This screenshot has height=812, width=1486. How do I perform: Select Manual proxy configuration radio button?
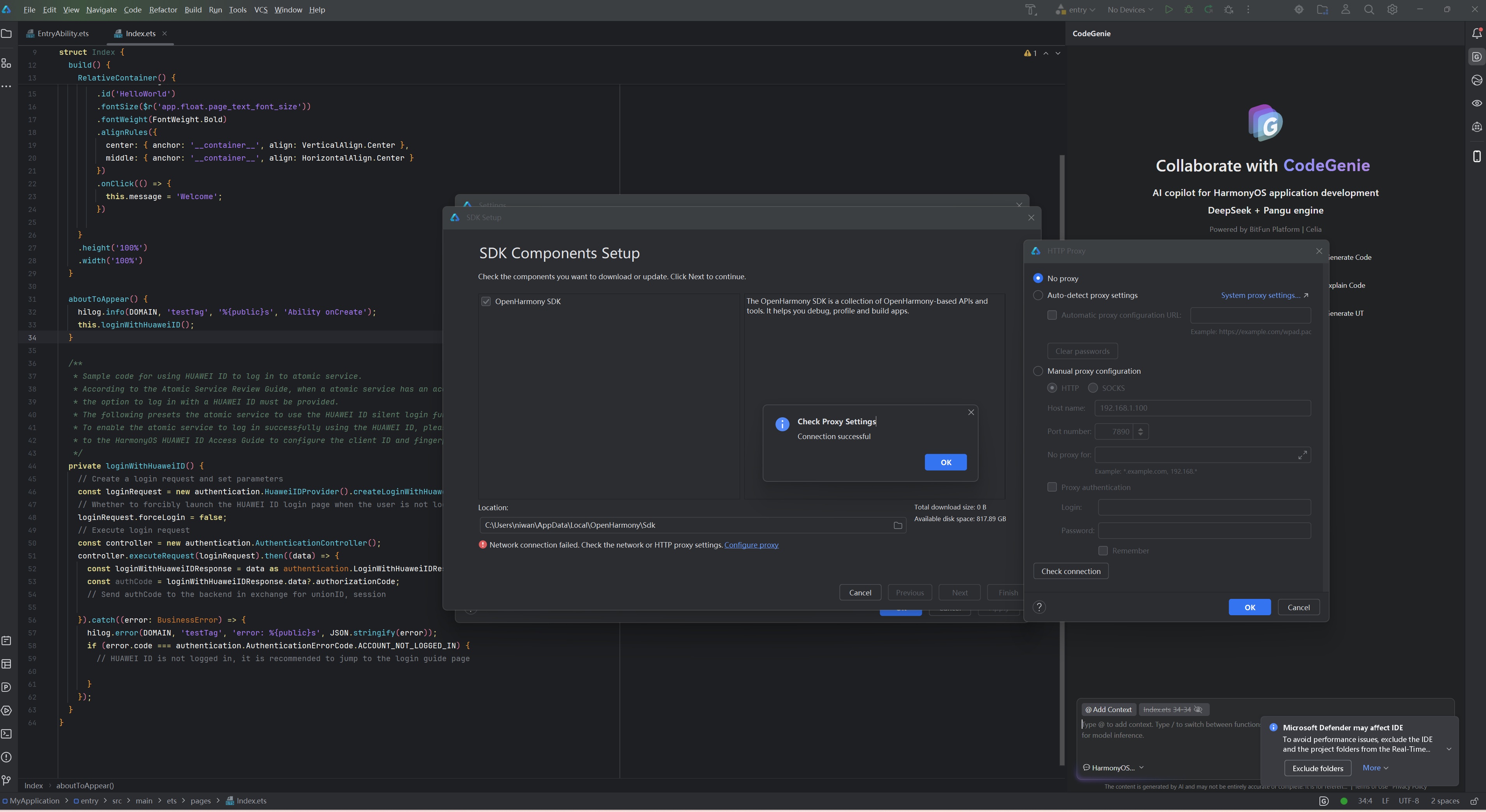point(1038,371)
